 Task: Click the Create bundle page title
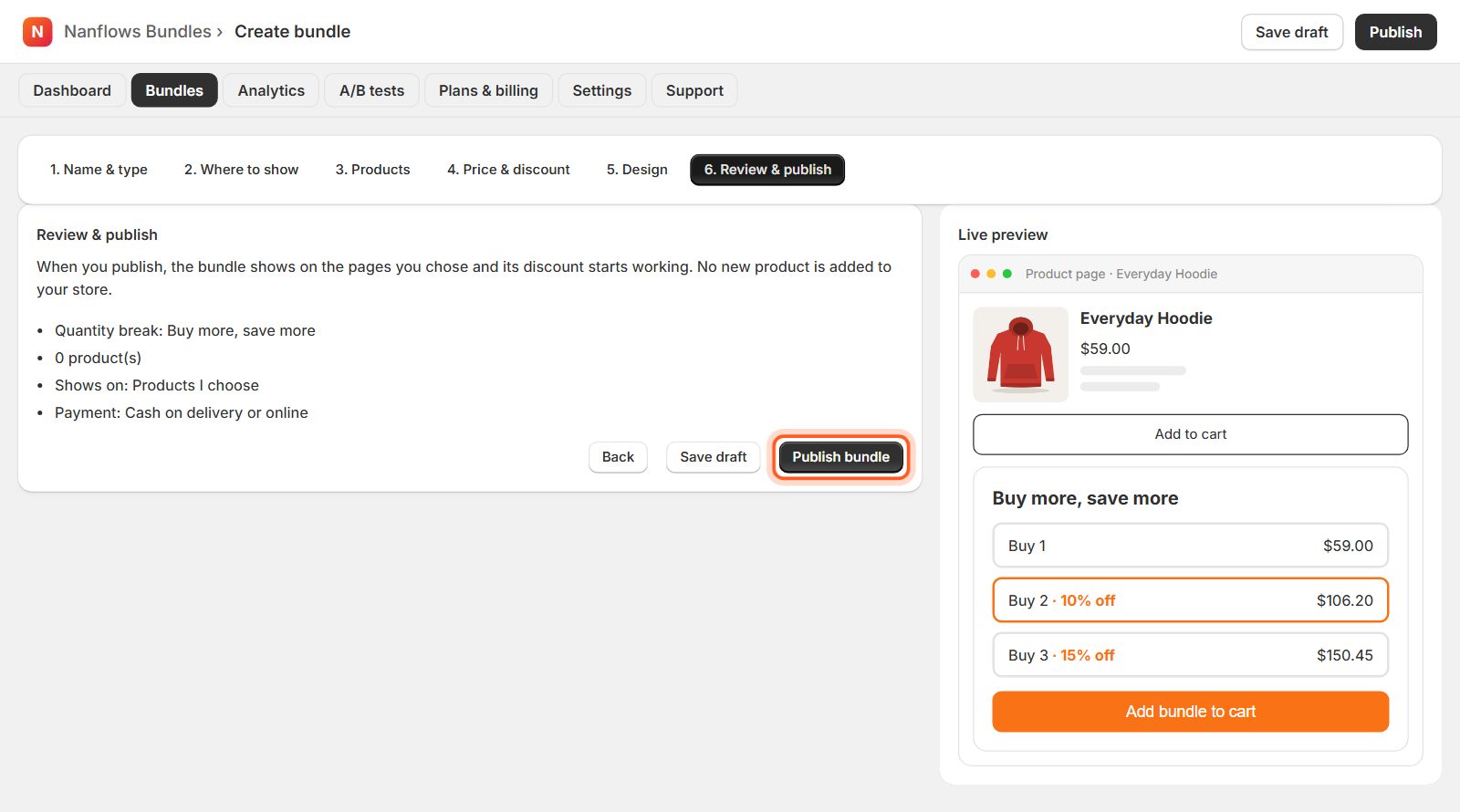(293, 32)
